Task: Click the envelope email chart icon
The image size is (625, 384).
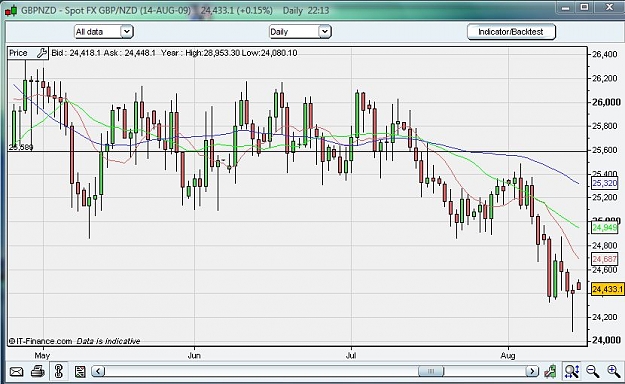Action: coord(16,372)
